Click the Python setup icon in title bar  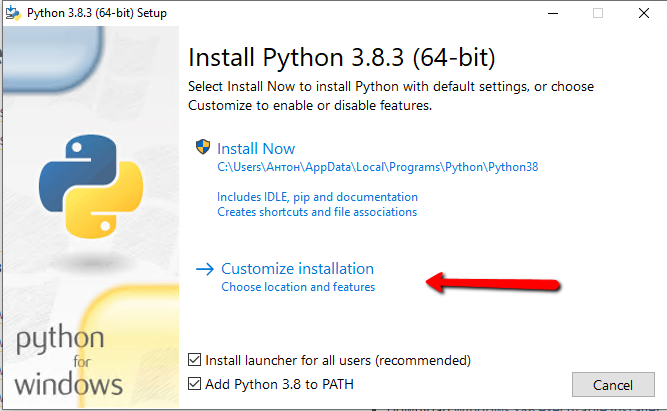12,13
